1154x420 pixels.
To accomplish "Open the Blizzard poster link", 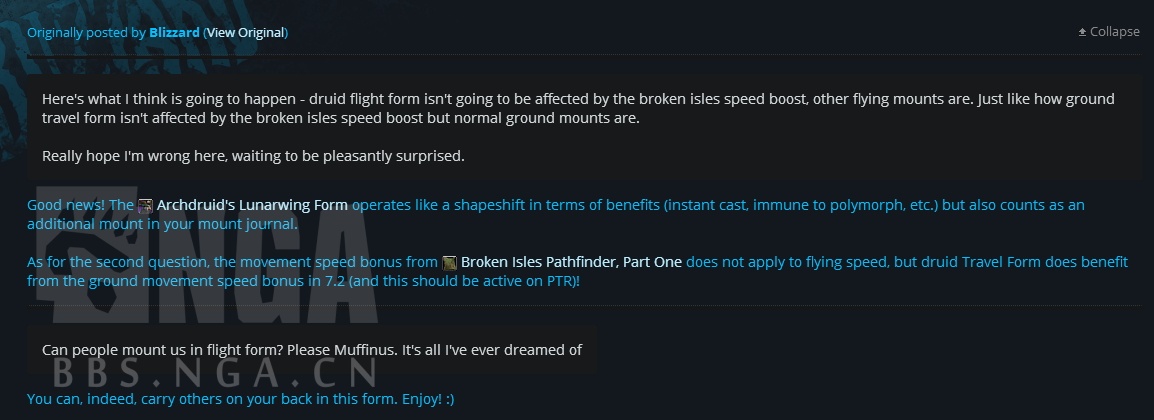I will point(174,32).
